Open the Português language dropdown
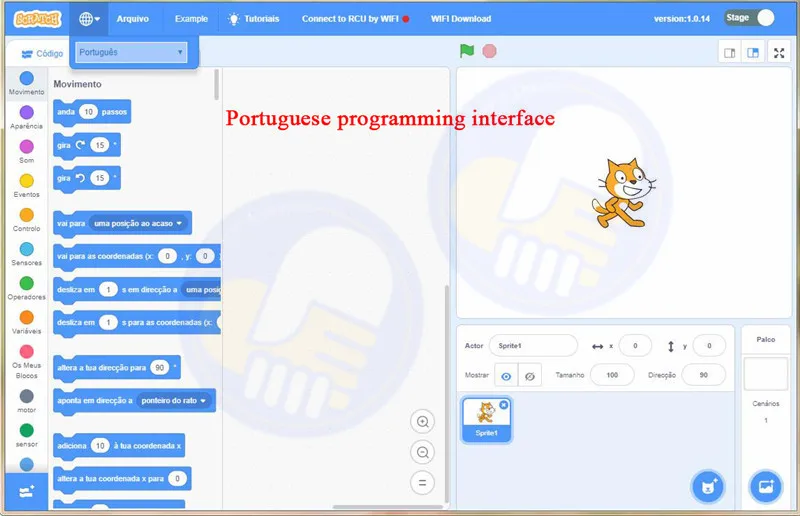 131,52
